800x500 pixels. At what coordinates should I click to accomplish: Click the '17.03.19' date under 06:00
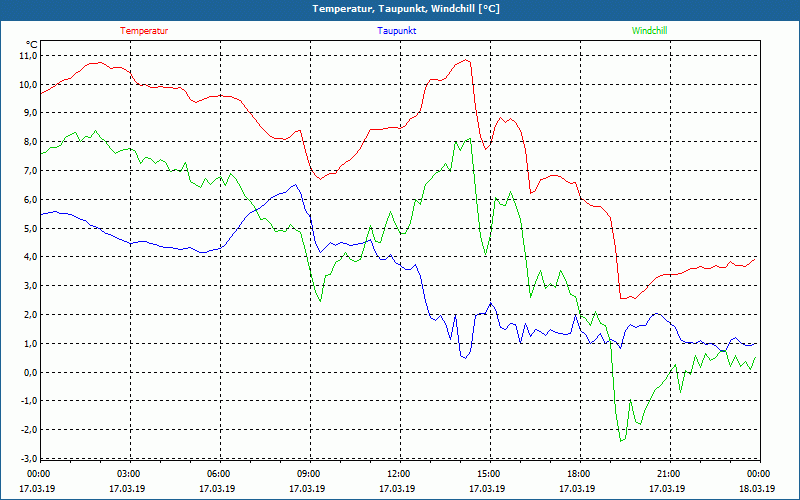click(217, 488)
